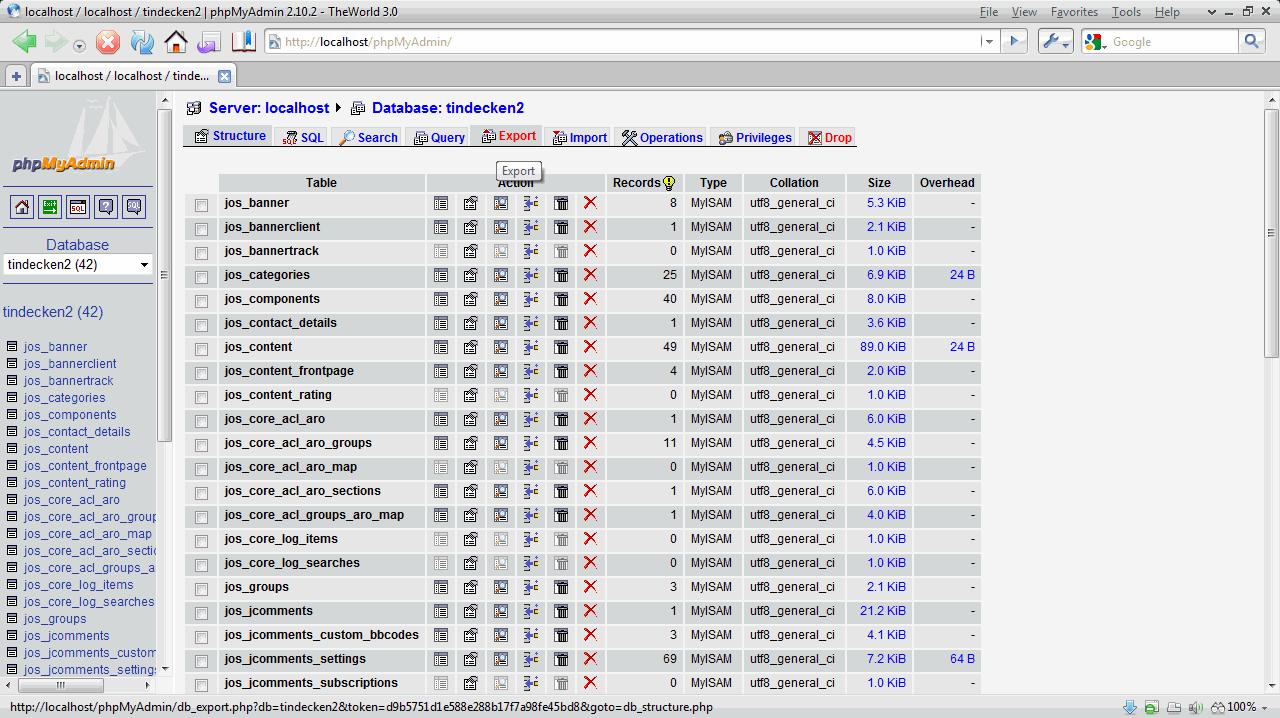Click the Structure icon for jos_categories row

point(470,275)
